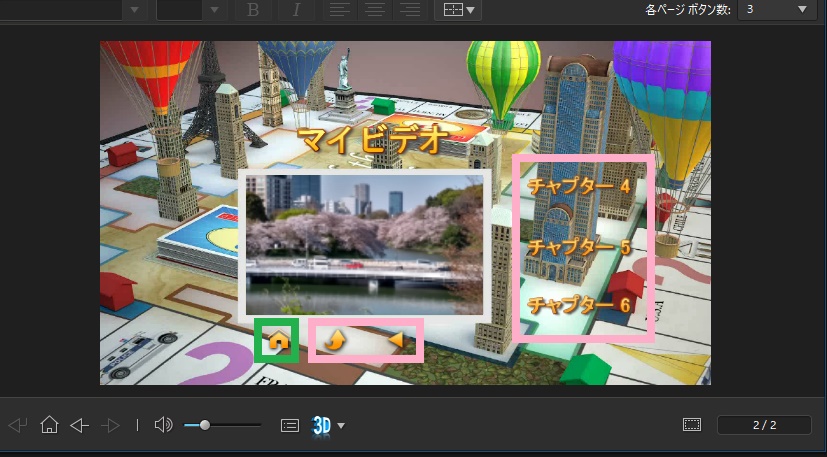
Task: Mute audio with the speaker icon
Action: pyautogui.click(x=164, y=425)
